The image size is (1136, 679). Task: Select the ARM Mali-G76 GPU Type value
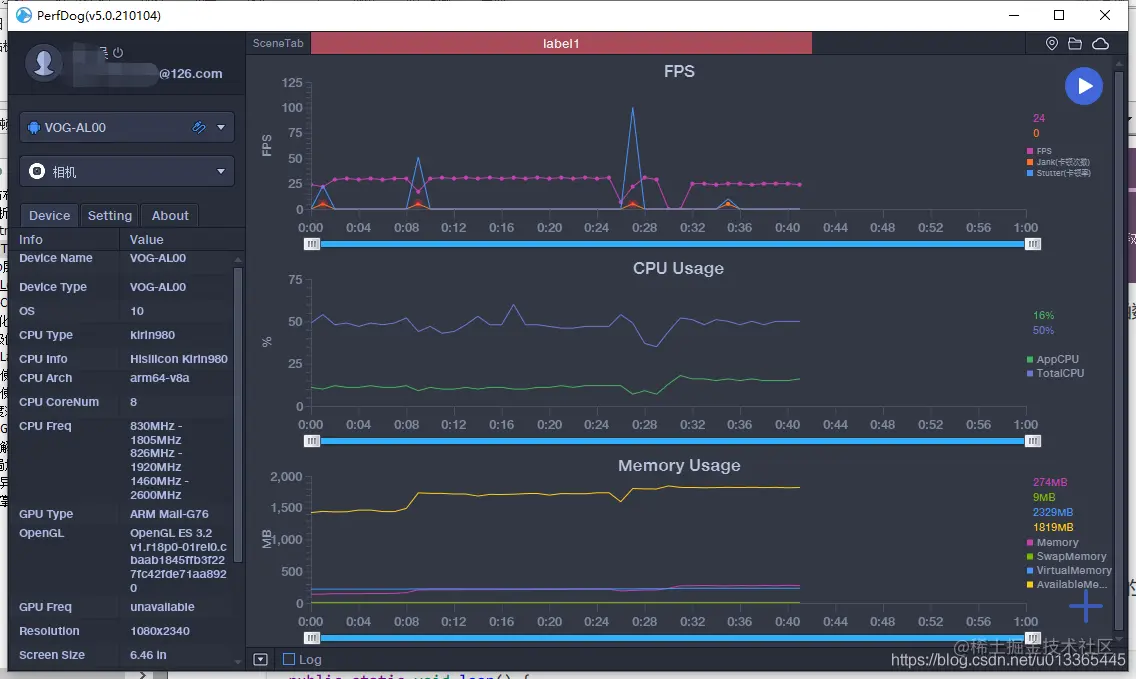(169, 514)
